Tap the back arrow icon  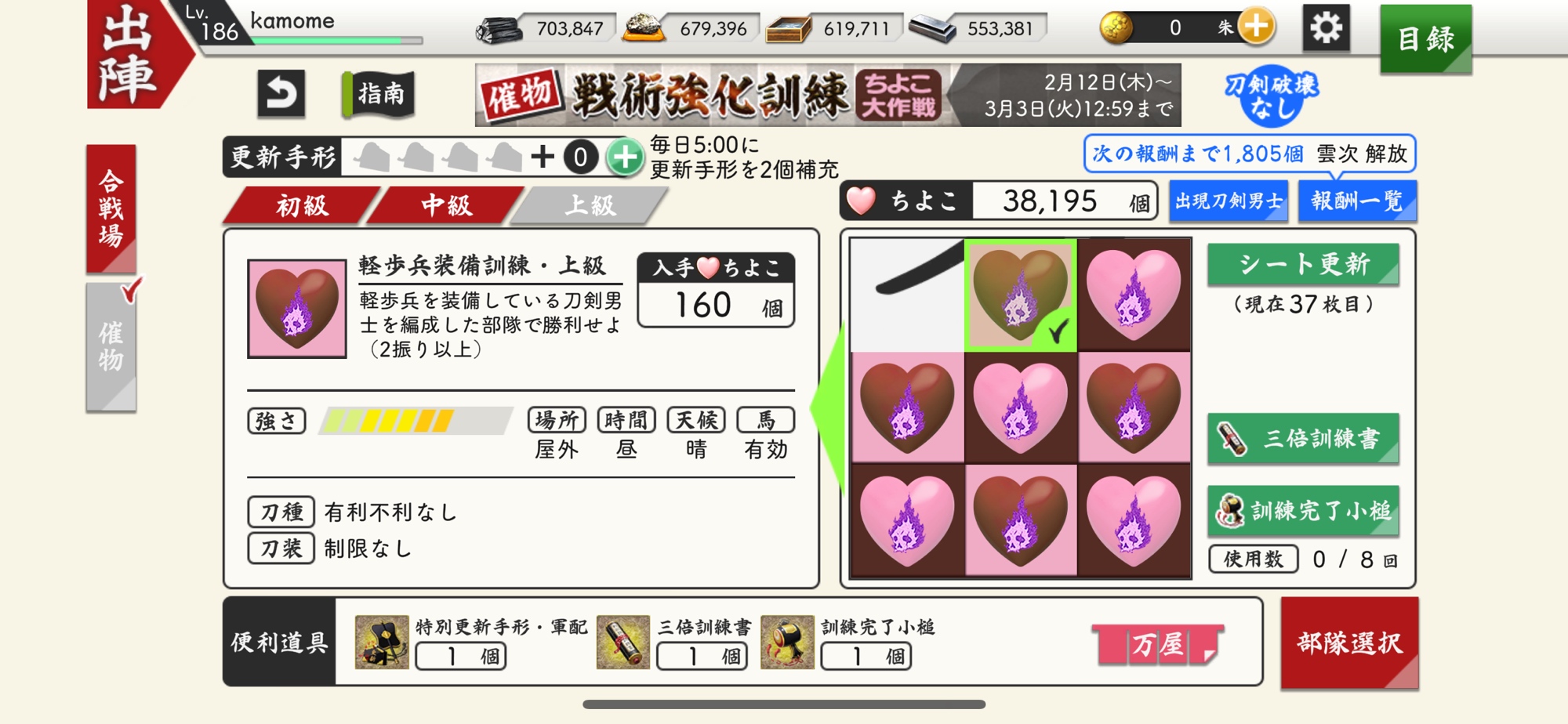point(281,94)
